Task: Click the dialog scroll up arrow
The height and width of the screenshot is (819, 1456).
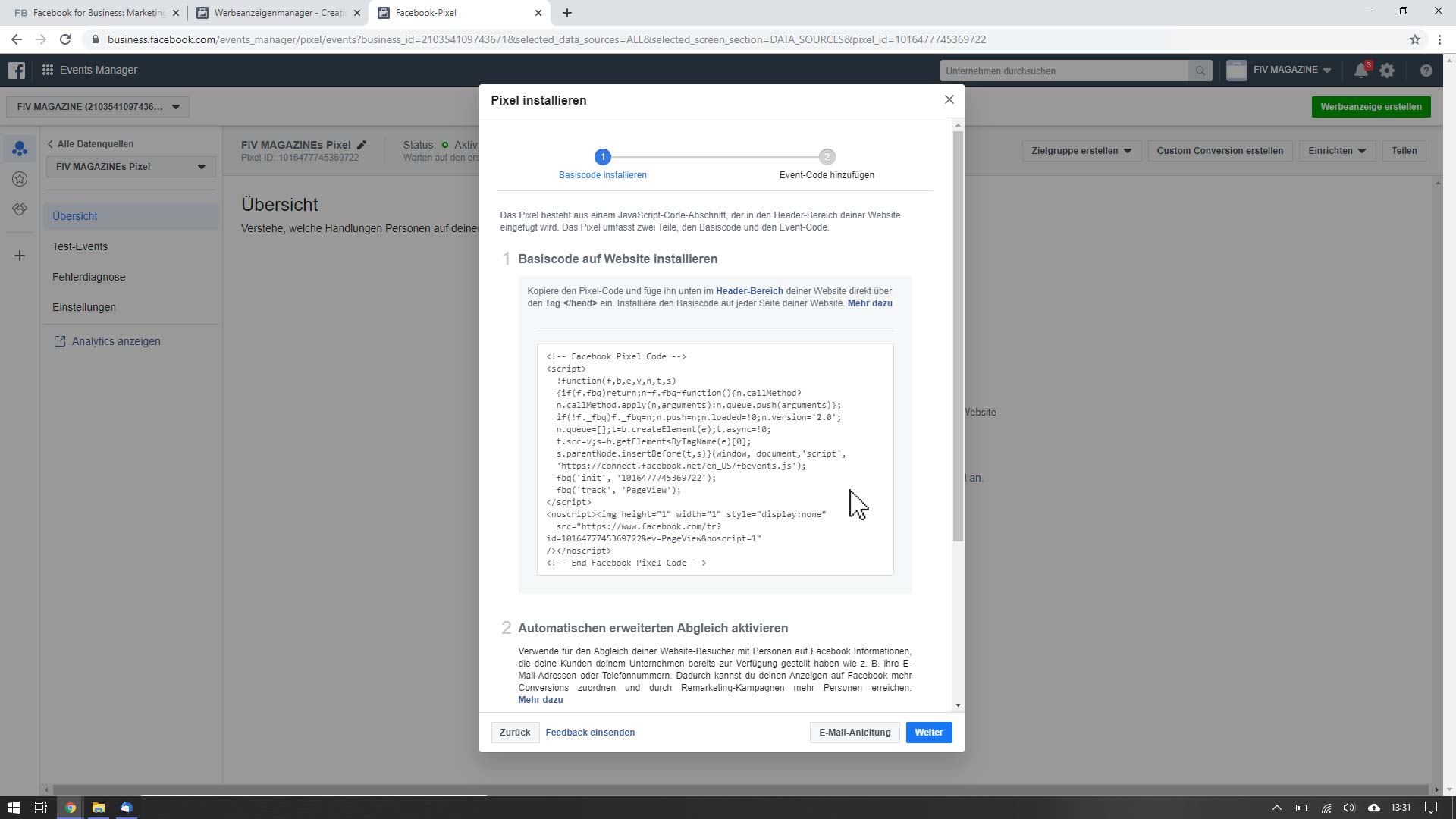Action: [958, 125]
